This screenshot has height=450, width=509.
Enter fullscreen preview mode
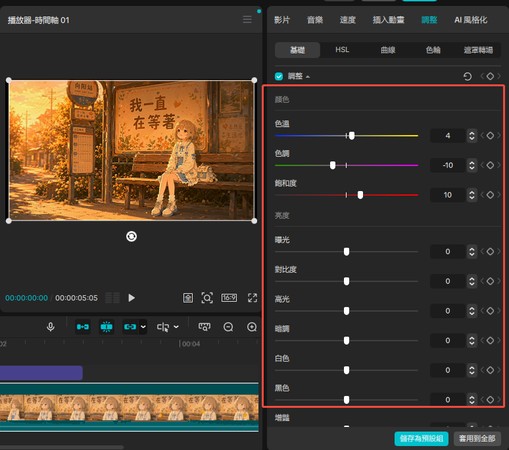252,298
